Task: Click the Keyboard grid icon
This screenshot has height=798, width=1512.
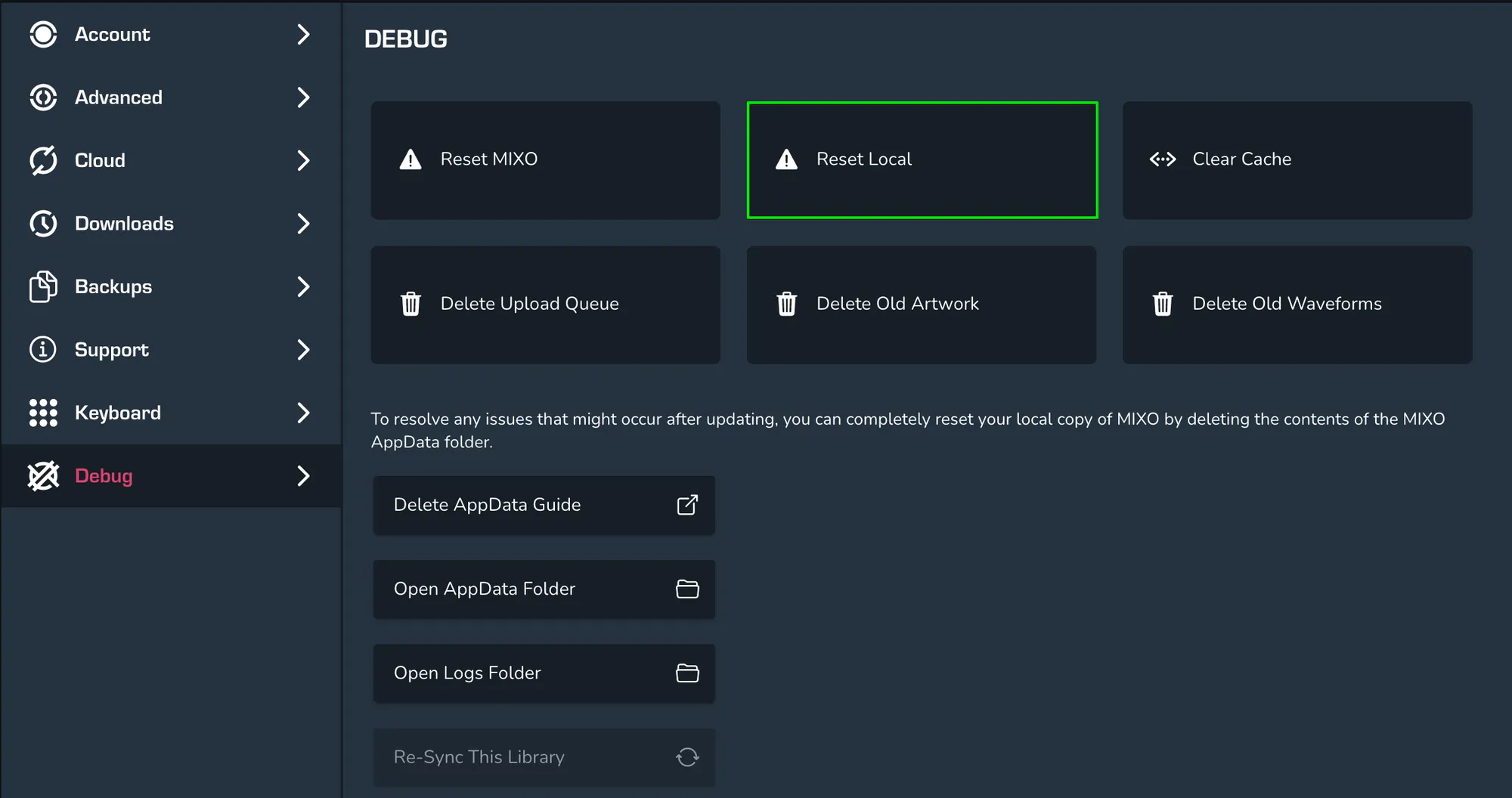Action: point(43,413)
